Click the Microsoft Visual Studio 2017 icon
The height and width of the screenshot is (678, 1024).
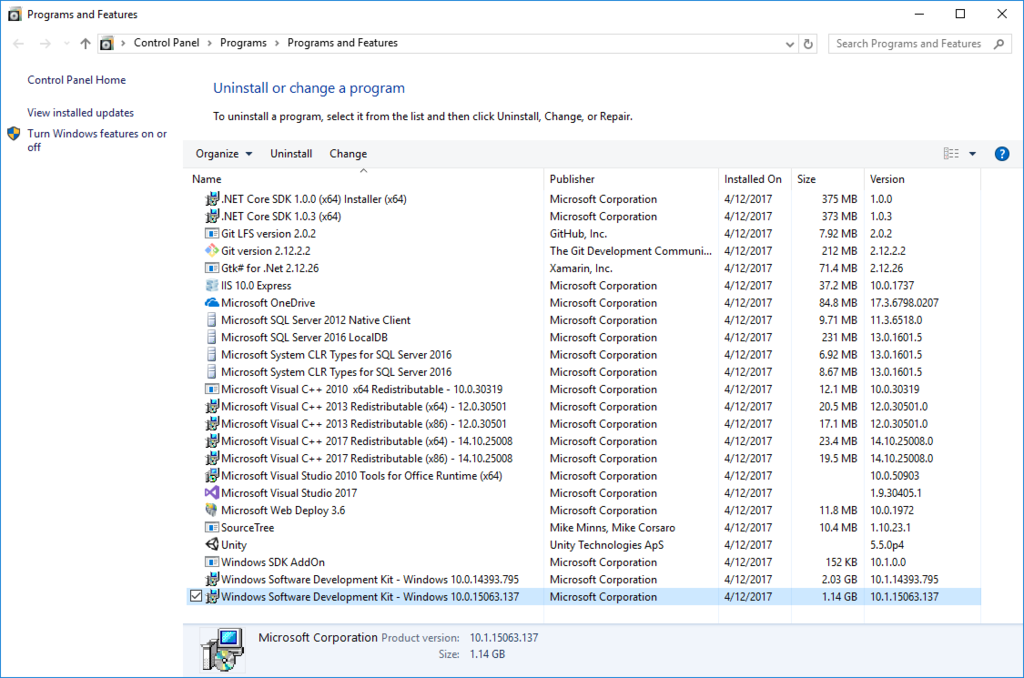212,493
